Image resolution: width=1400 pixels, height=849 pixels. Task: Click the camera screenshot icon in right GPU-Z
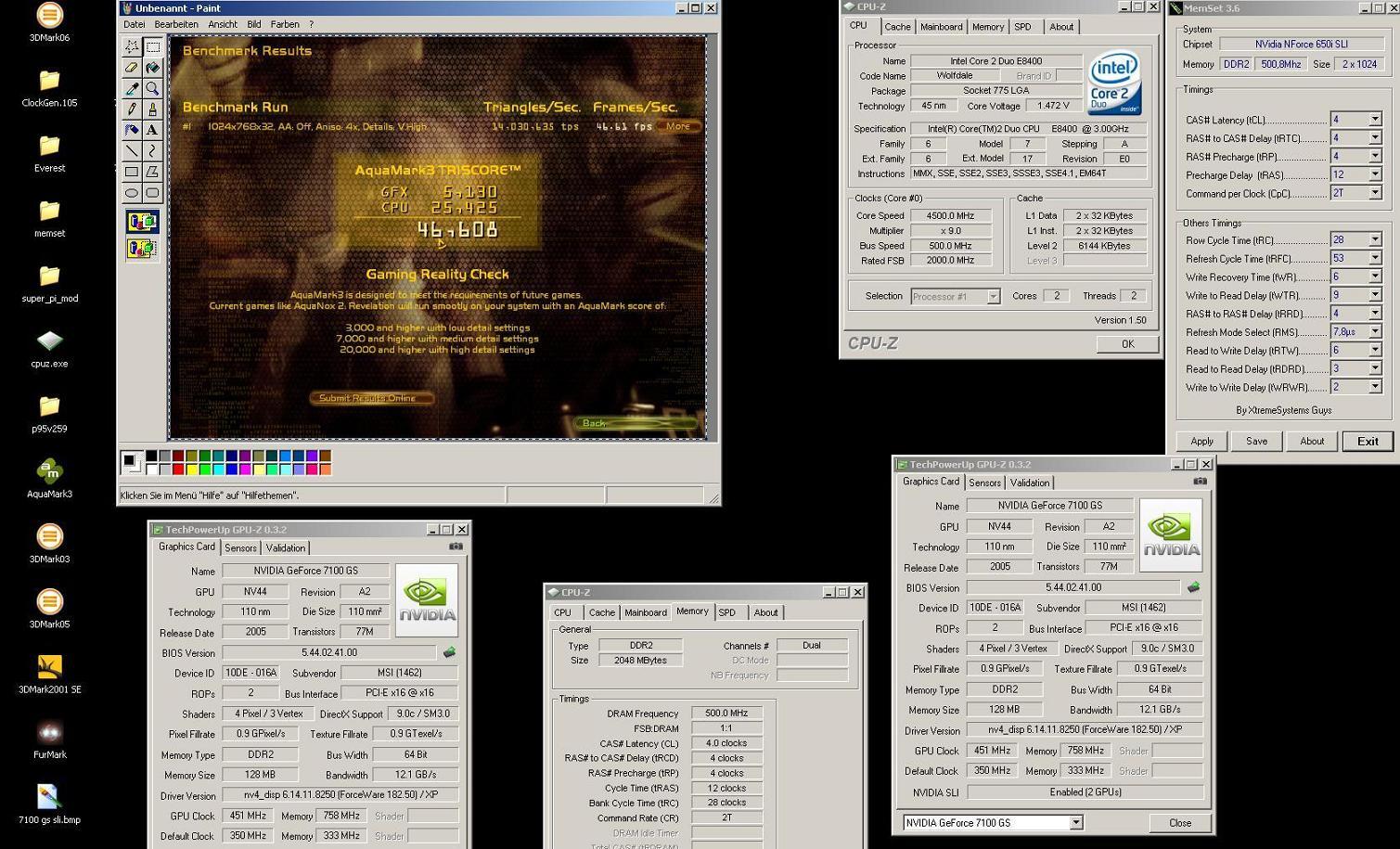1200,482
